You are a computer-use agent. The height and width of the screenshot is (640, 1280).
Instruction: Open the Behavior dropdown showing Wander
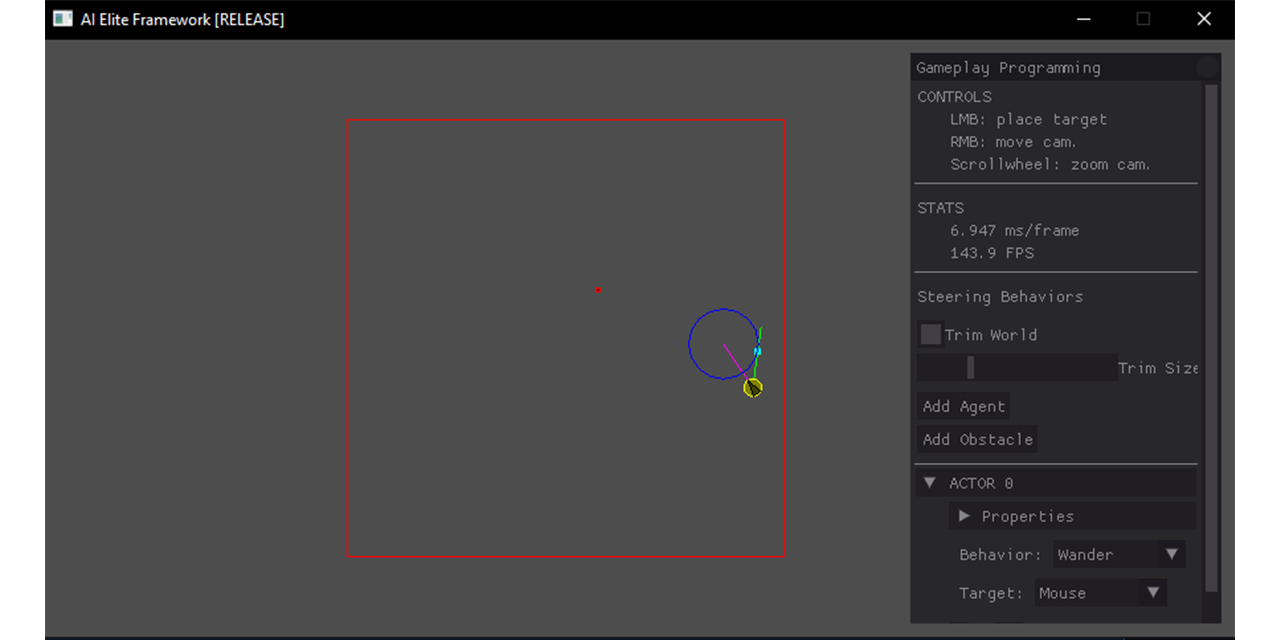[1118, 554]
